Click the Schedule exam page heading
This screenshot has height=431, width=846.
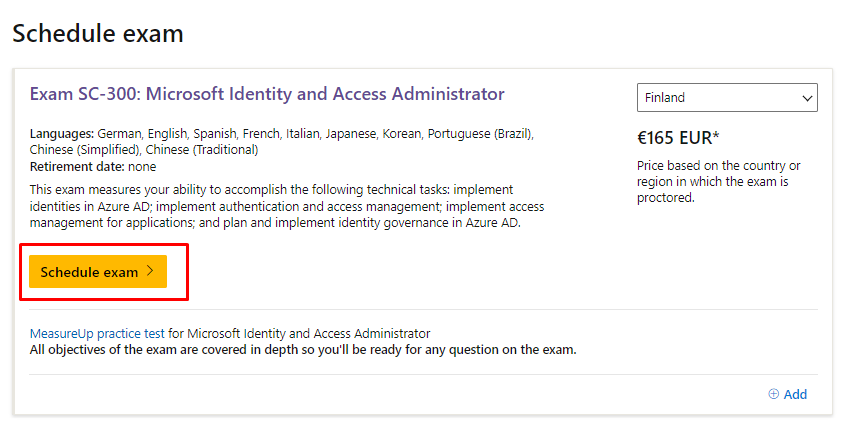pos(98,33)
